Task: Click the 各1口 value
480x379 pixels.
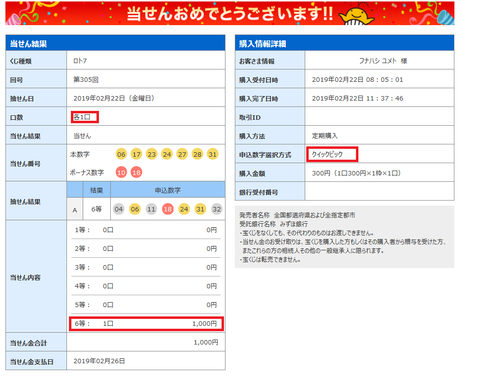Action: coord(82,117)
